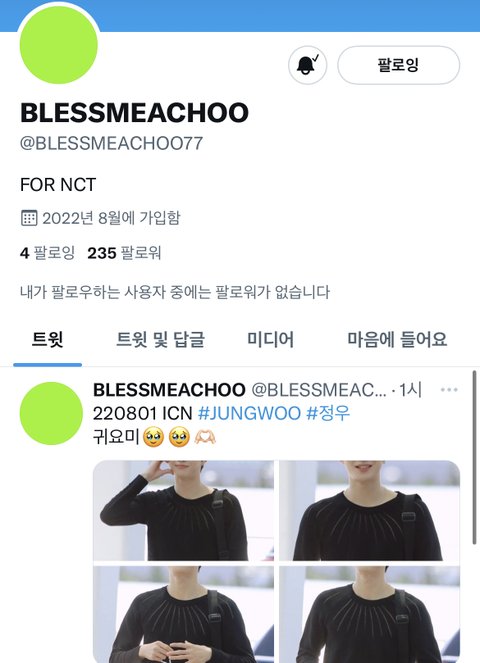Toggle the notification bell for BLESSMEACHOO
Viewport: 480px width, 663px height.
(307, 65)
